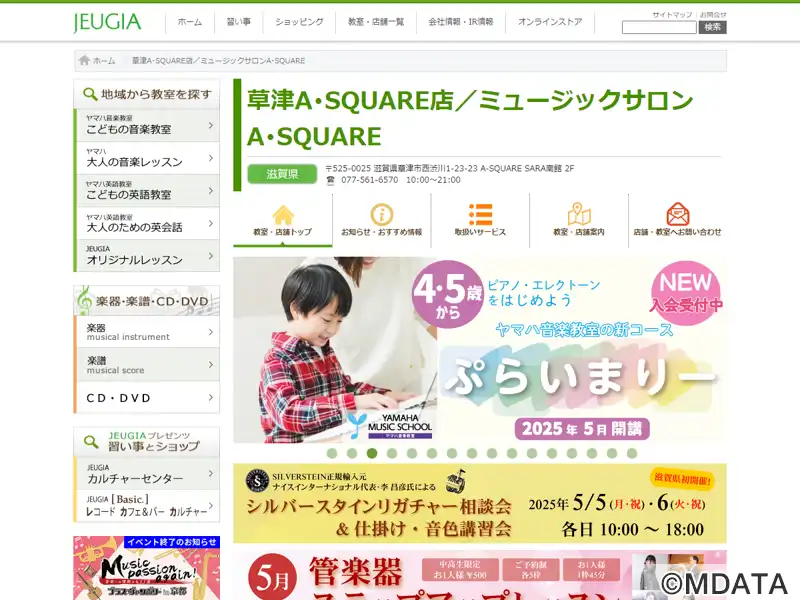Expand the 大人の音楽レッスン arrow

click(x=211, y=158)
